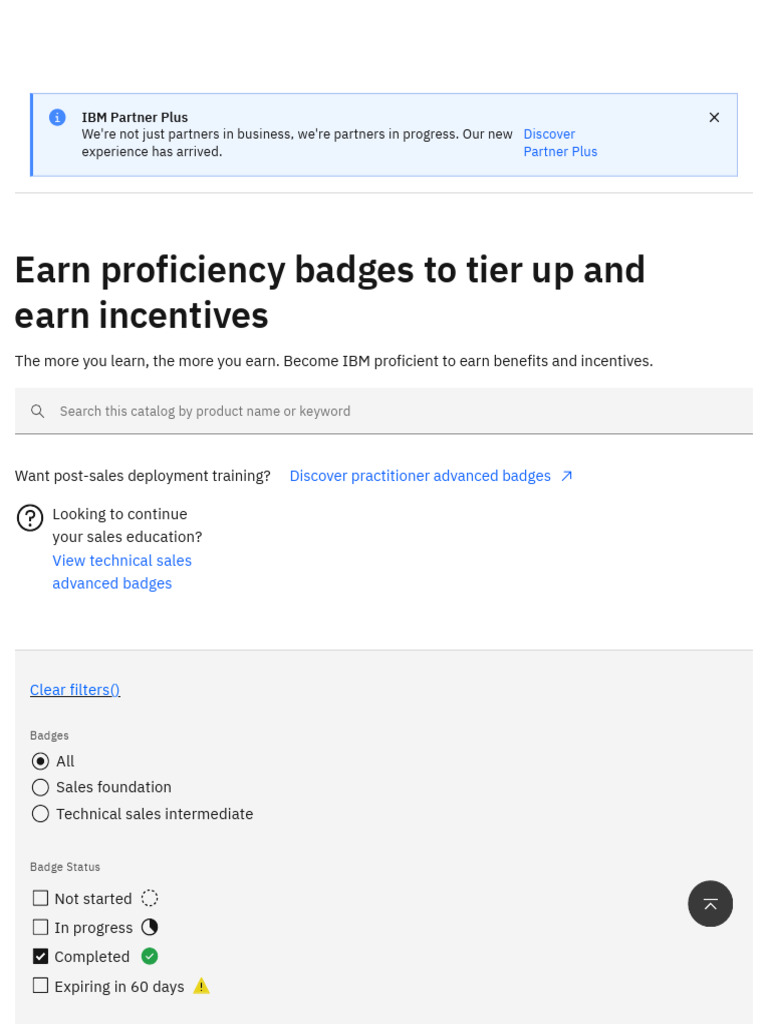768x1024 pixels.
Task: Select the All badges radio button
Action: click(40, 761)
